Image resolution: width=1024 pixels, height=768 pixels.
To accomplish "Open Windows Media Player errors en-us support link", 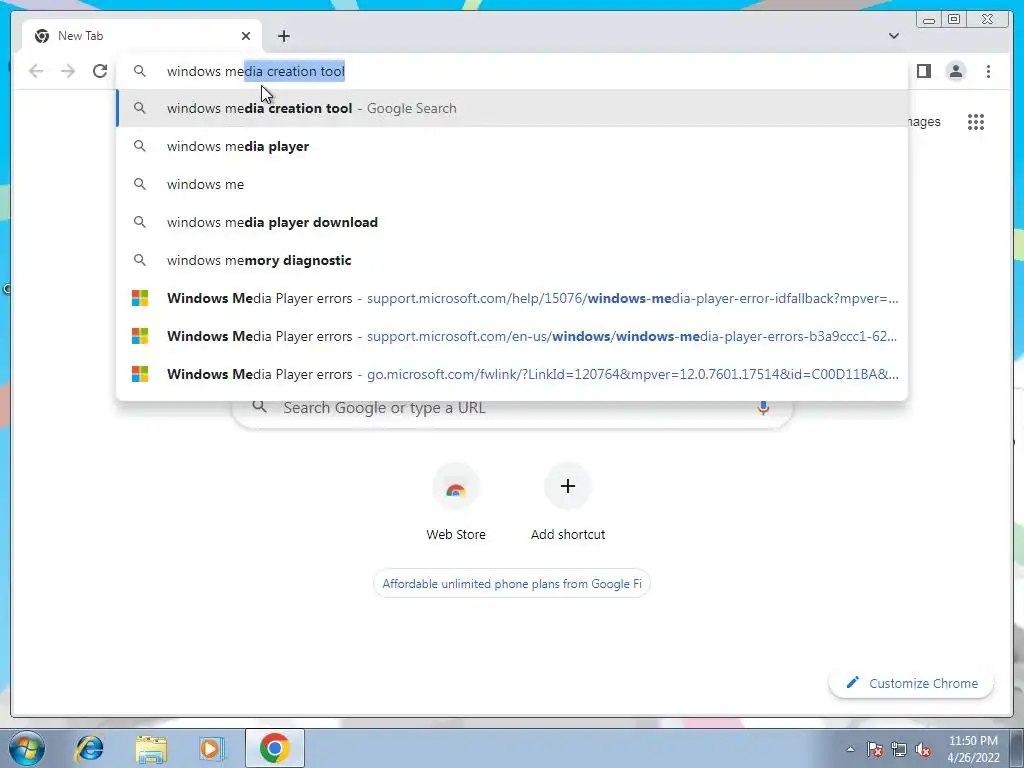I will [x=512, y=336].
